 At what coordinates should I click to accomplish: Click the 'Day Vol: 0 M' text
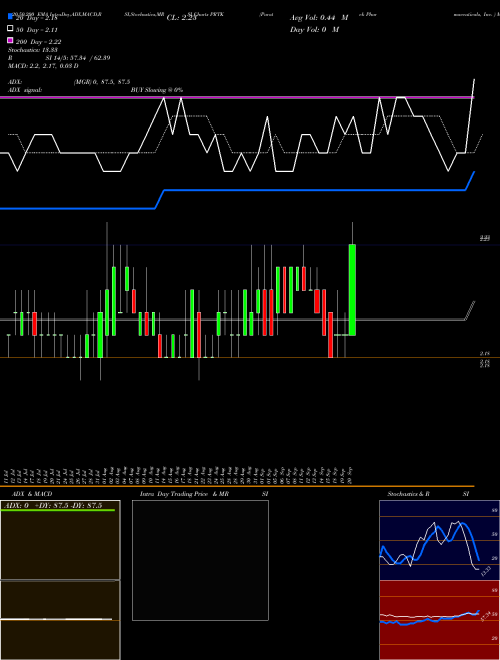[314, 29]
